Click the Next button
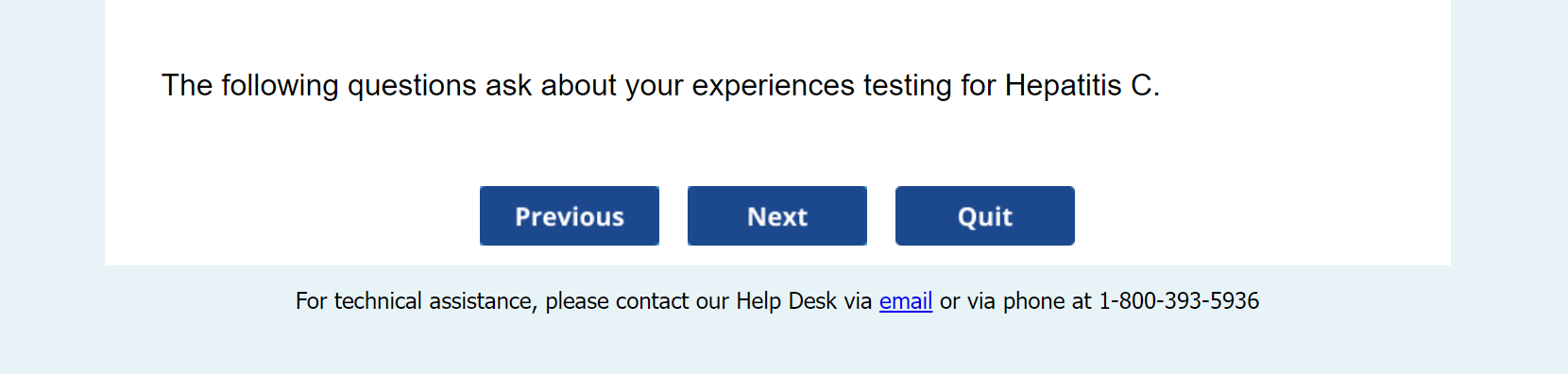 [x=776, y=216]
